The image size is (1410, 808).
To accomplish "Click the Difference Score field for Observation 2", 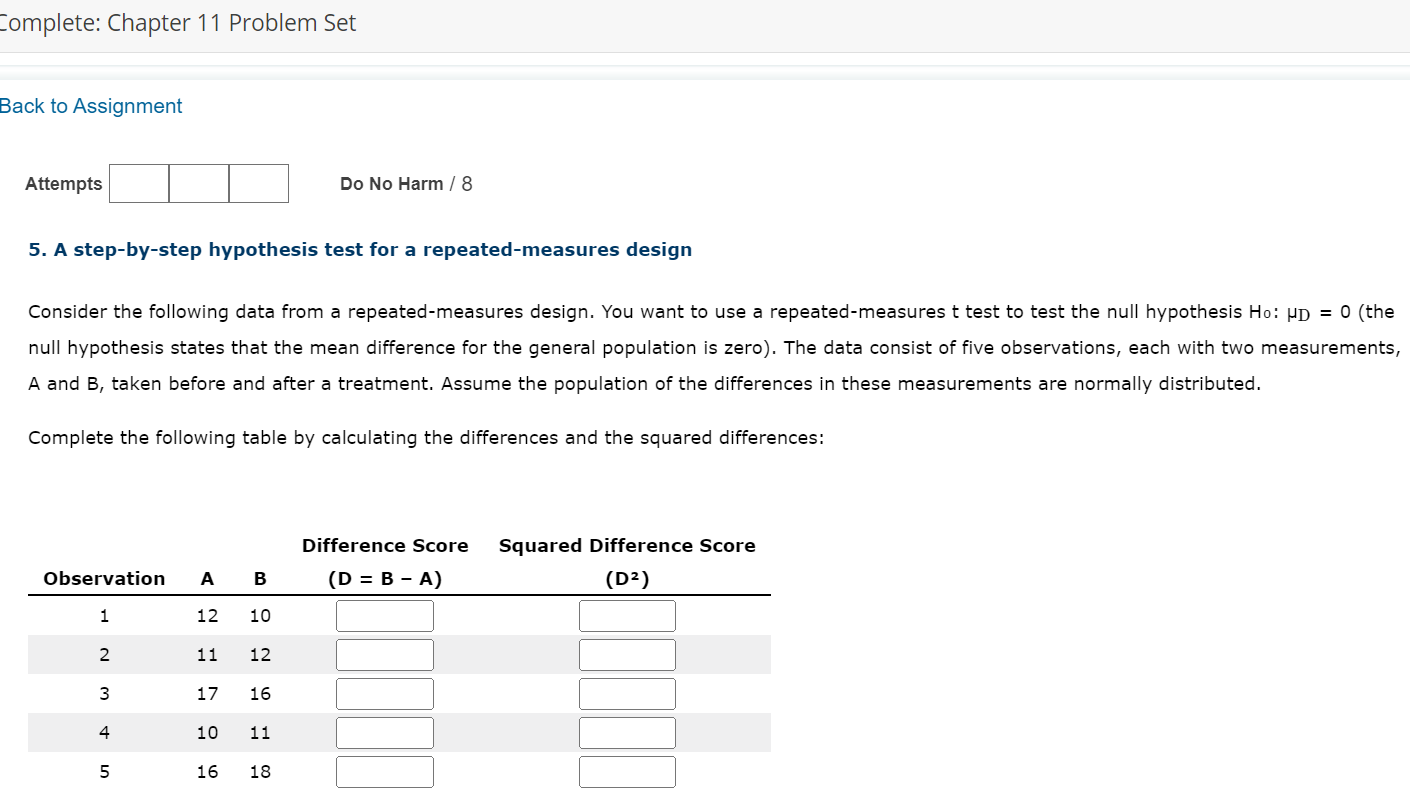I will [x=385, y=654].
